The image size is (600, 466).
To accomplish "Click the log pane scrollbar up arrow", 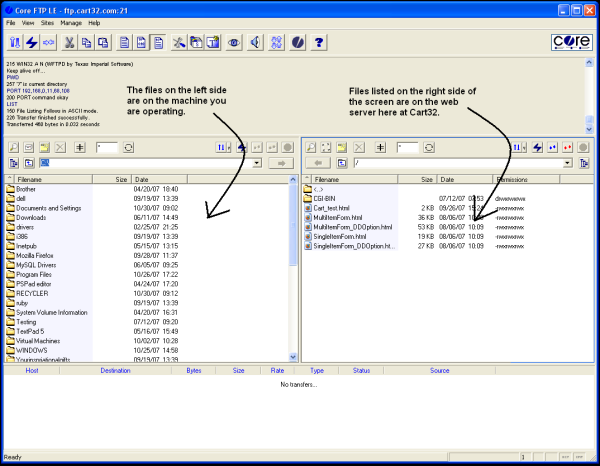I will 589,62.
